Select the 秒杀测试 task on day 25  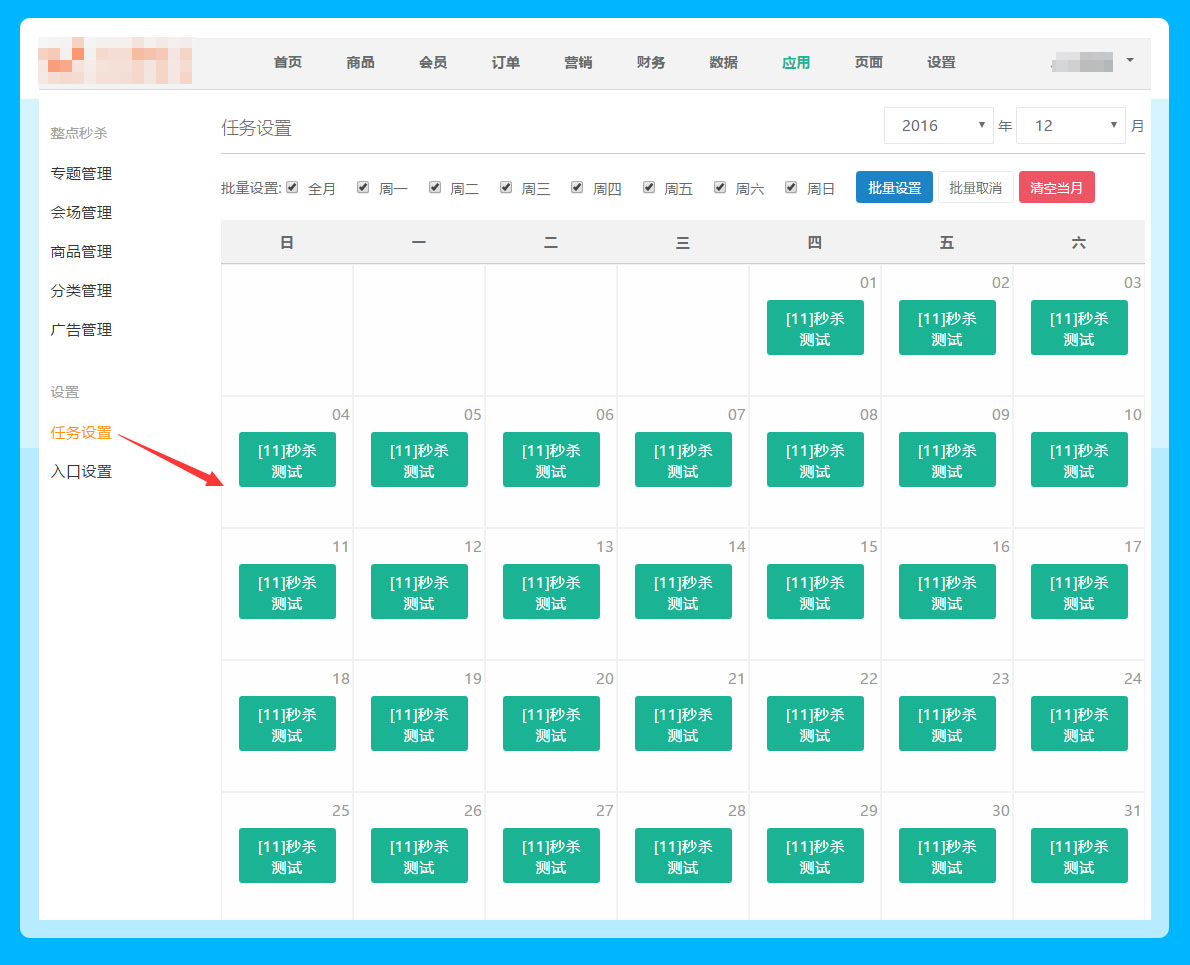tap(287, 856)
